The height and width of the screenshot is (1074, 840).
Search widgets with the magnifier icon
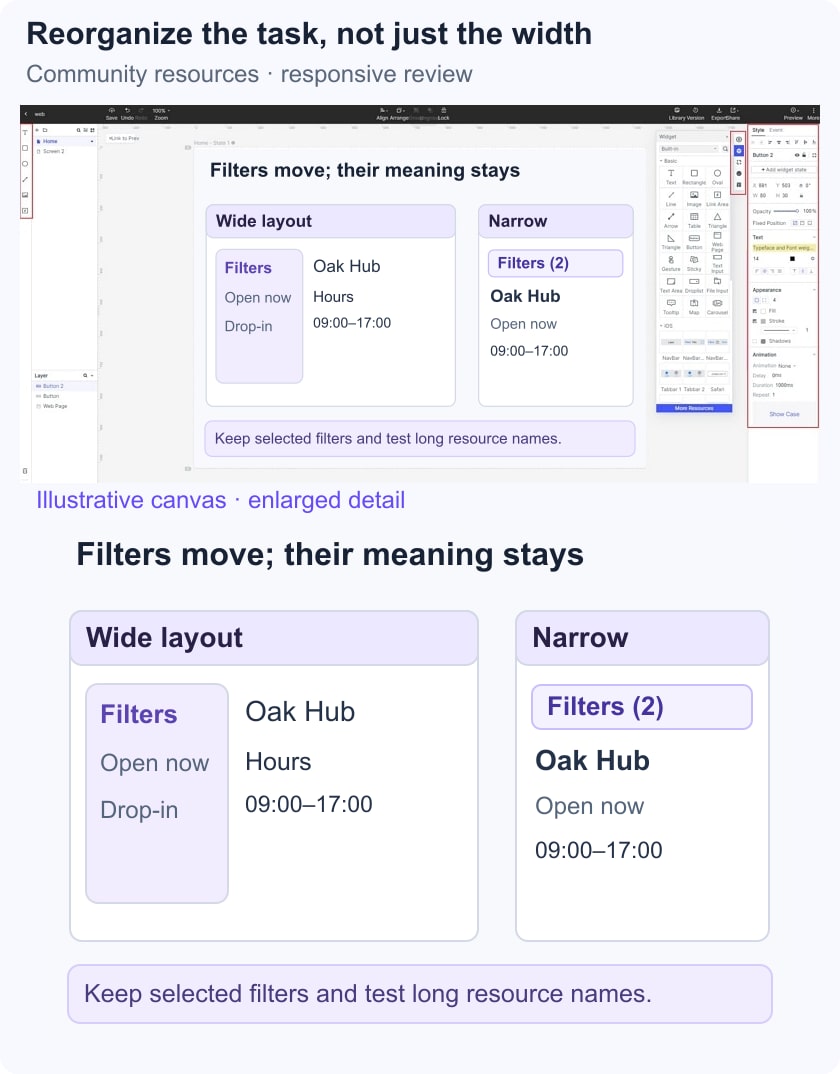(x=725, y=149)
